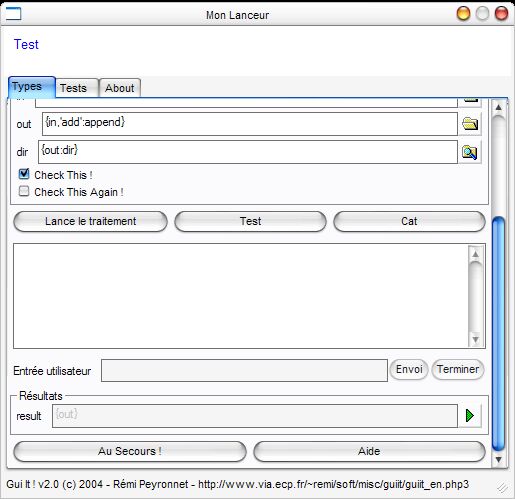
Task: Click the Cat button
Action: [409, 221]
